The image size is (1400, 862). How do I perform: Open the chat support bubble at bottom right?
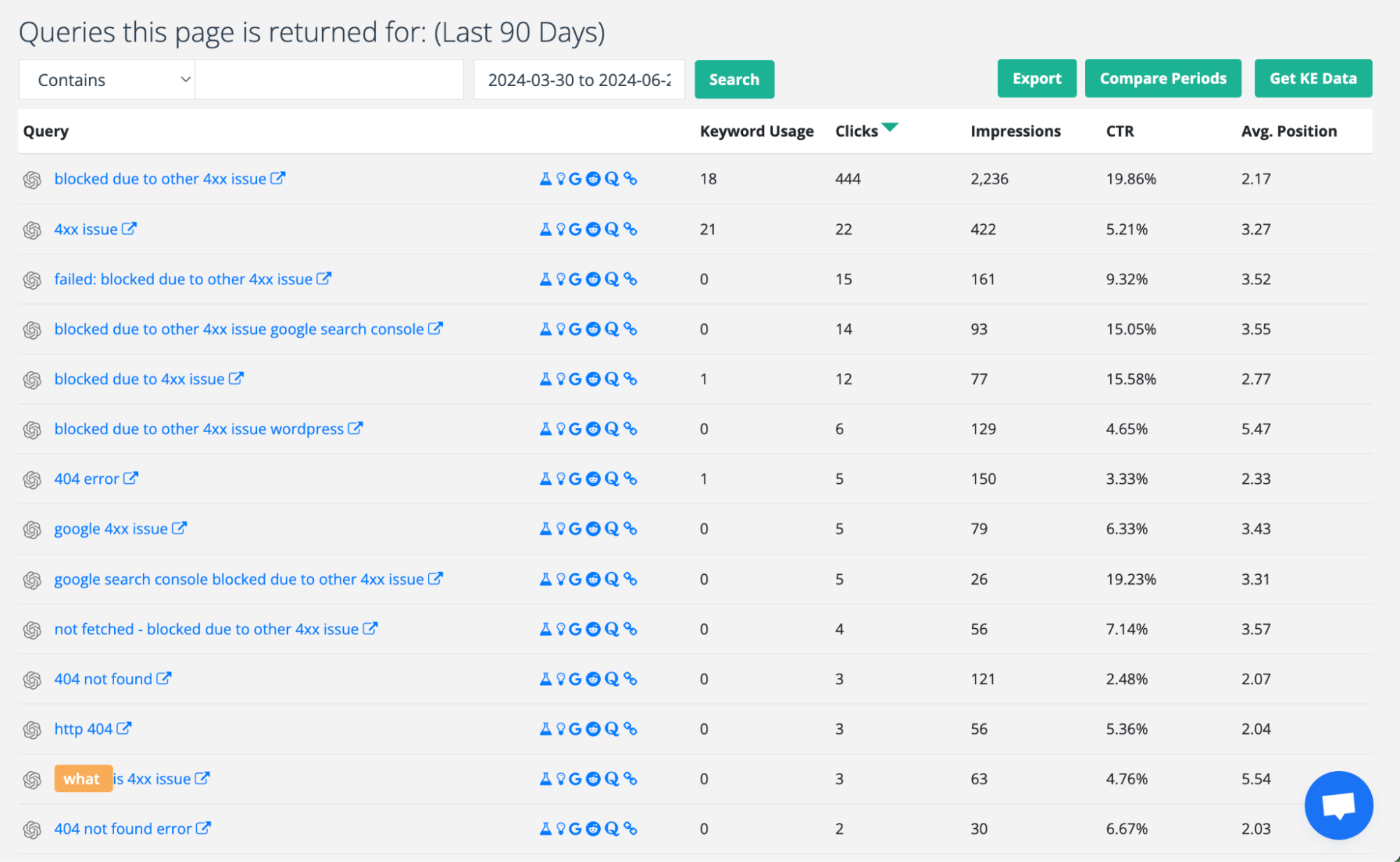[x=1338, y=805]
